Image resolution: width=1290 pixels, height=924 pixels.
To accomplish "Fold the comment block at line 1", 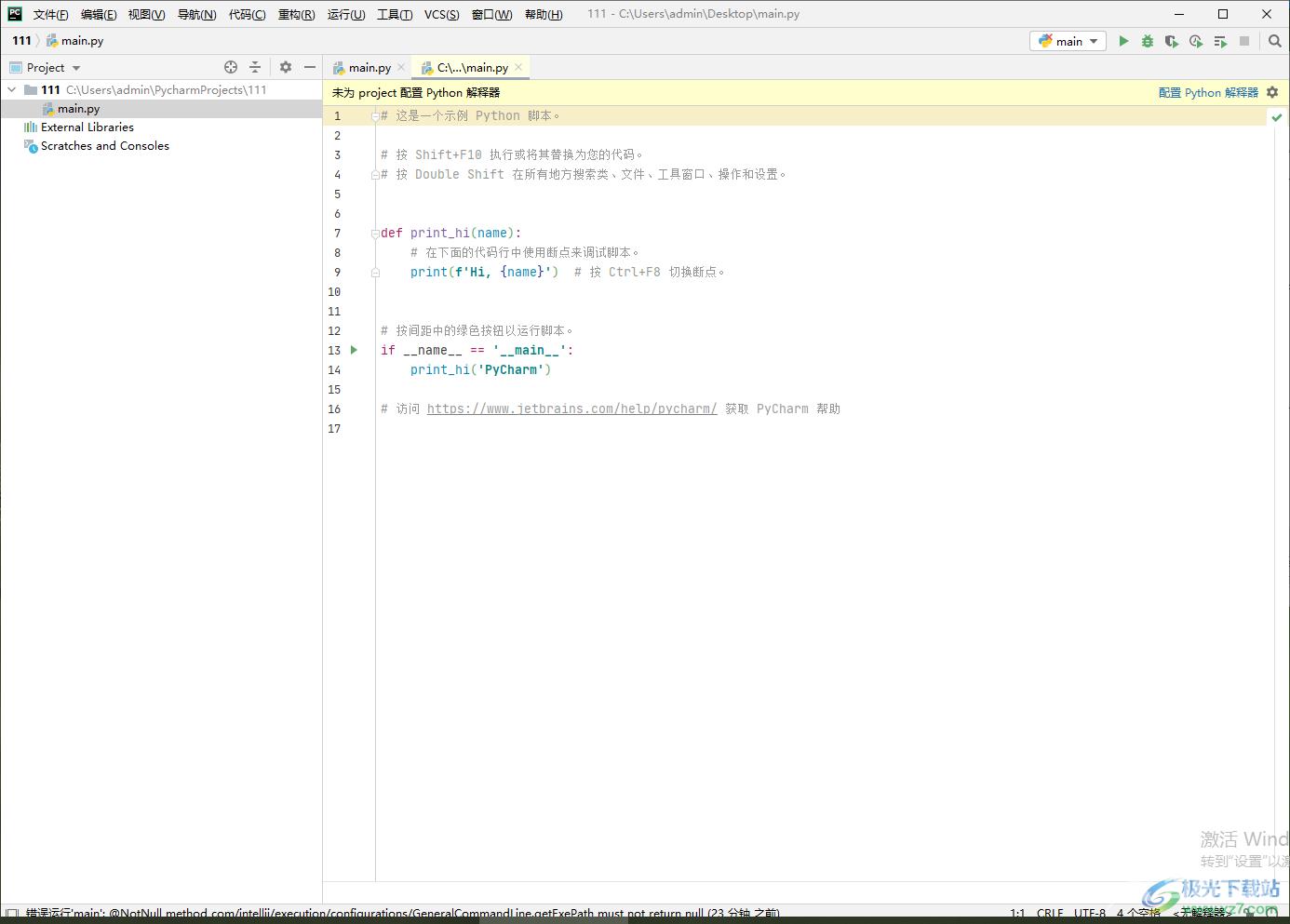I will pyautogui.click(x=375, y=116).
